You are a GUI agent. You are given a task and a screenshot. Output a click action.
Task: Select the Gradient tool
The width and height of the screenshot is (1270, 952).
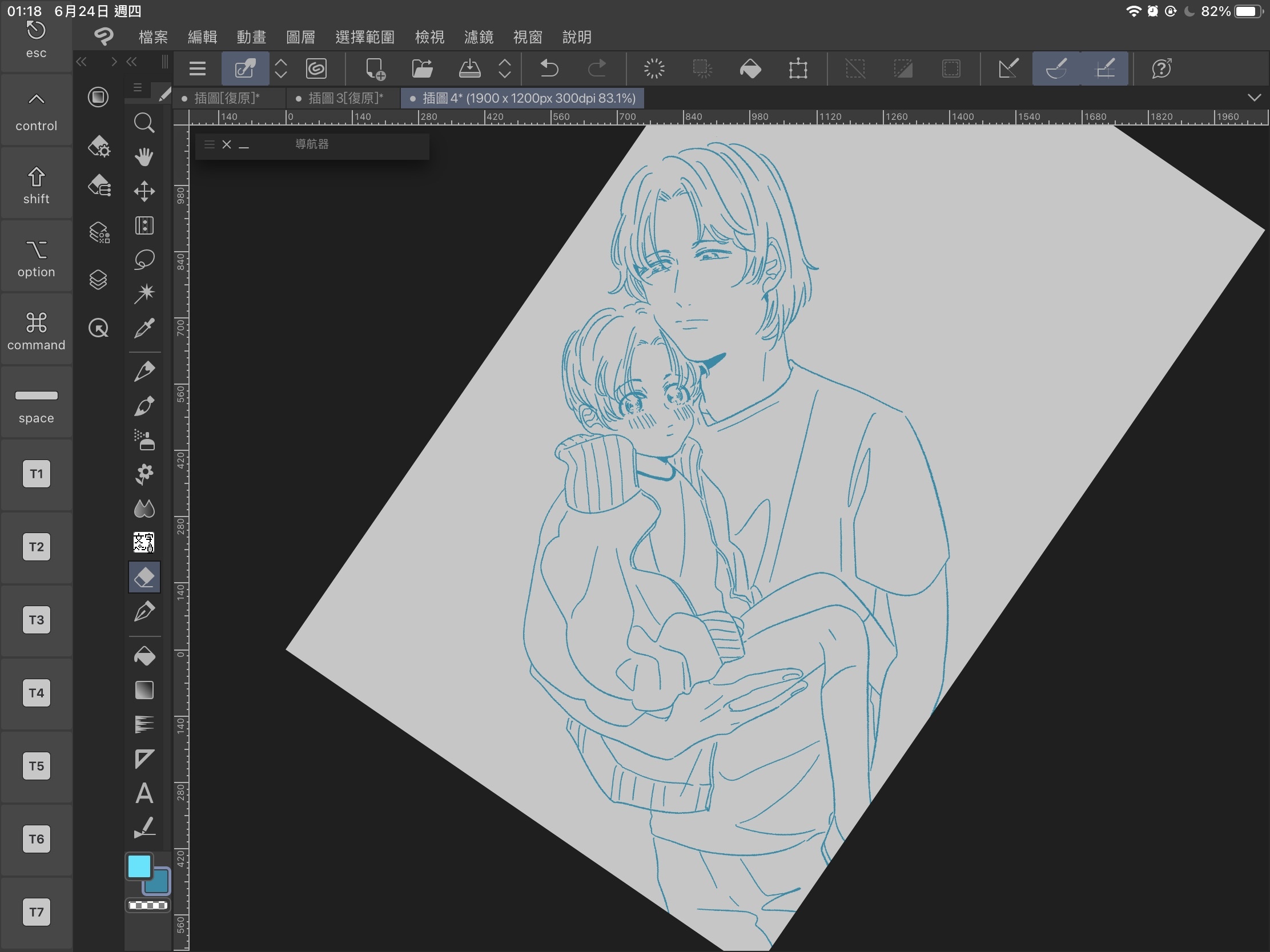(143, 691)
